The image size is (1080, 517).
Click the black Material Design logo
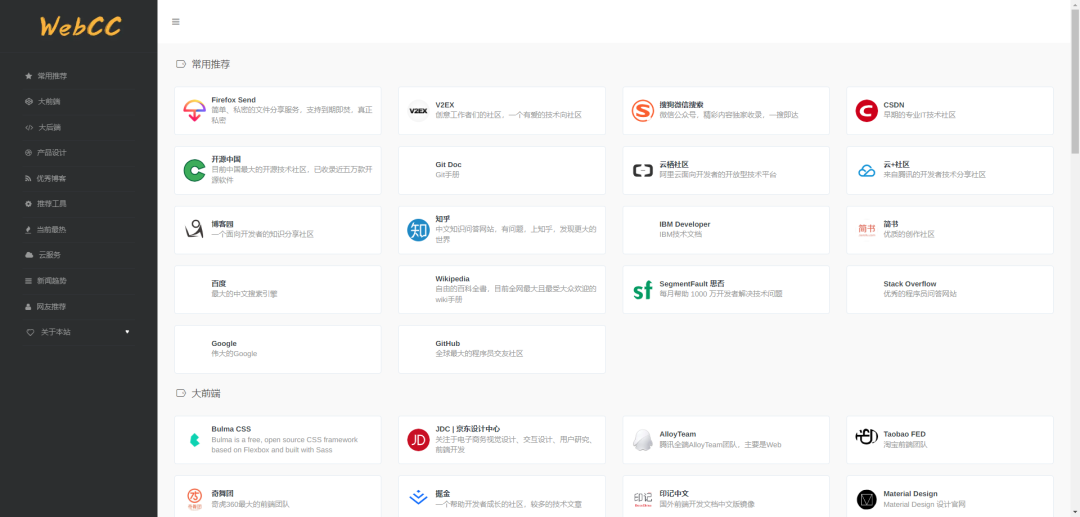[866, 499]
